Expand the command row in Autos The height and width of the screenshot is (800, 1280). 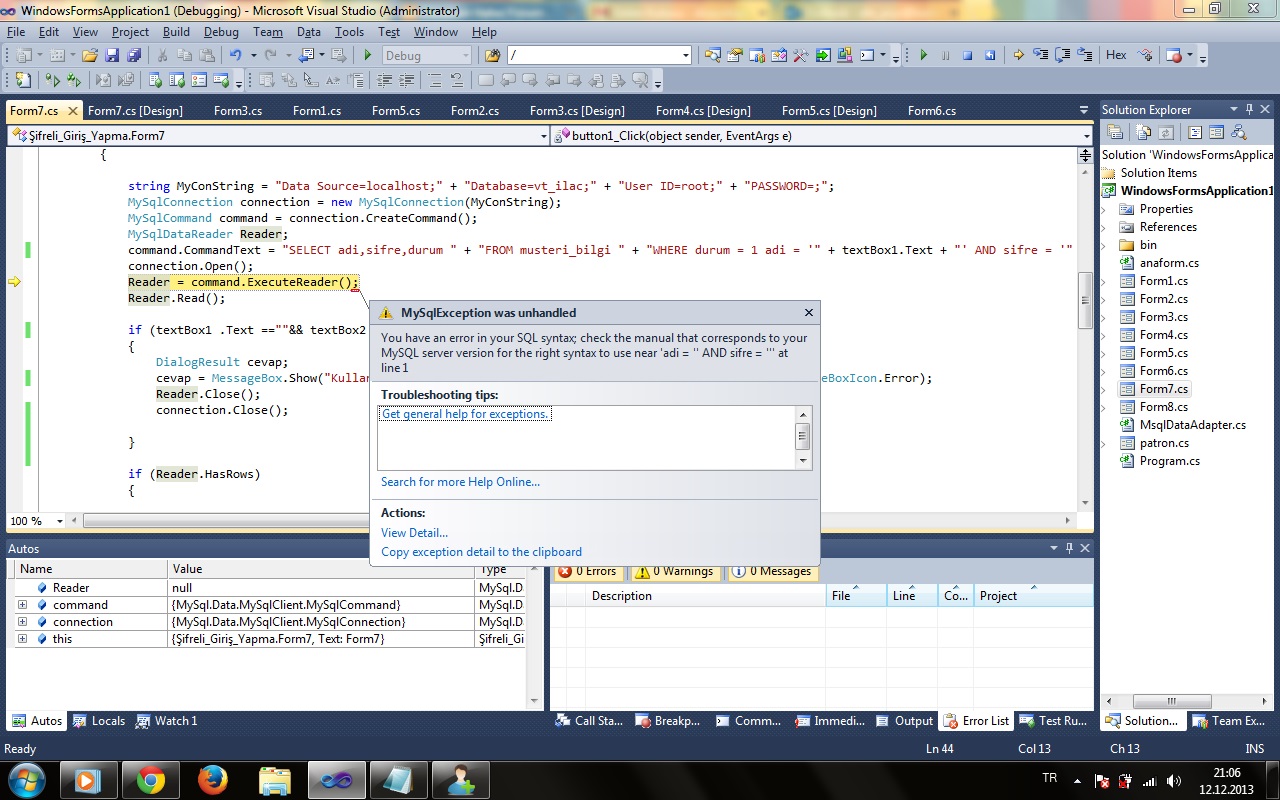click(x=22, y=605)
